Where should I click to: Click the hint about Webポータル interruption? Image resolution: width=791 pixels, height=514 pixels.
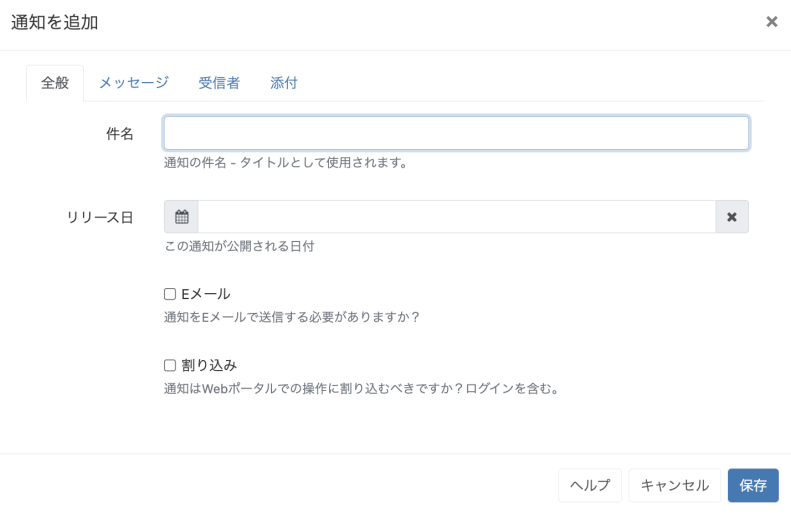362,388
